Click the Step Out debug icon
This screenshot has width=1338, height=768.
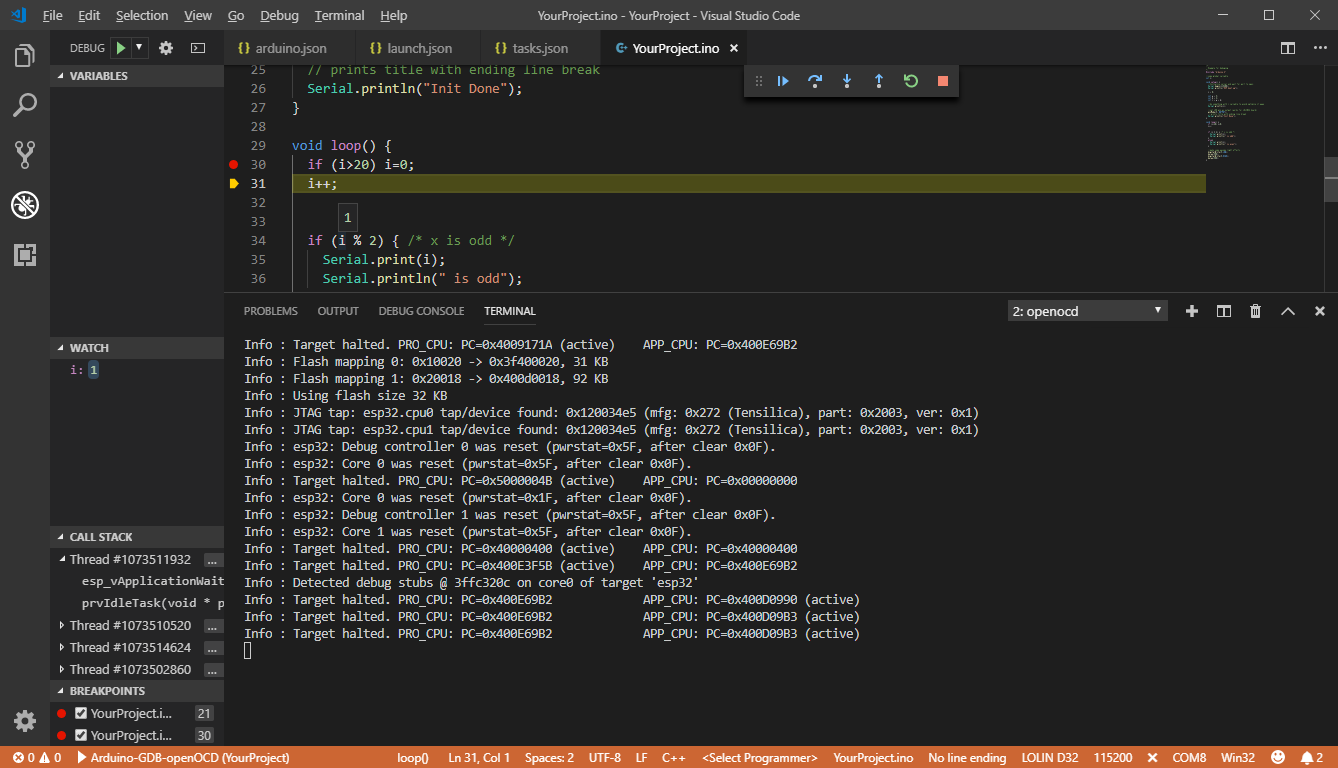click(879, 81)
